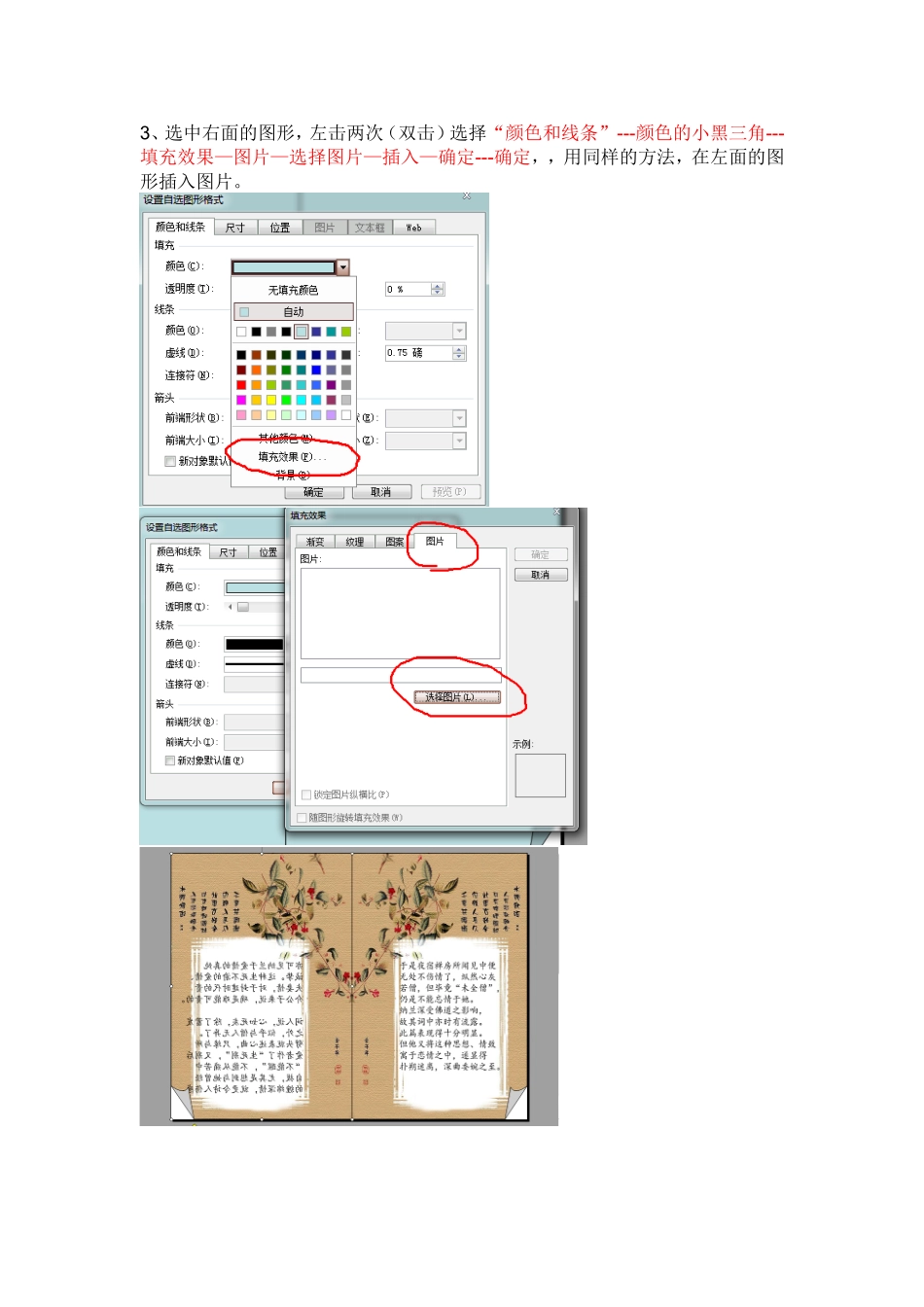
Task: Click the 连接符 box behind Fill Effects
Action: click(254, 685)
